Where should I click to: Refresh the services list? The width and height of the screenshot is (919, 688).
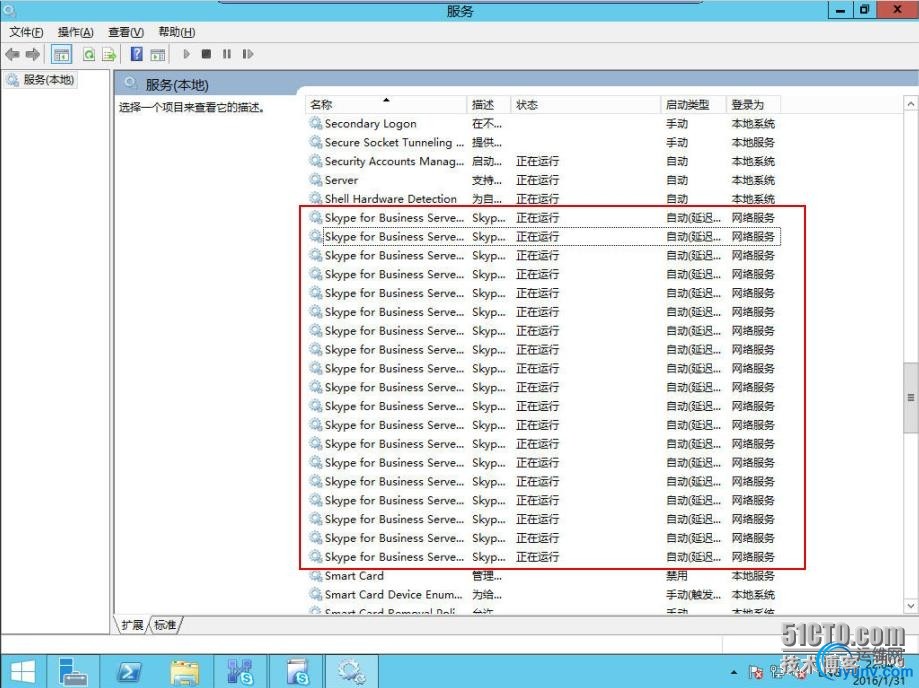click(89, 55)
